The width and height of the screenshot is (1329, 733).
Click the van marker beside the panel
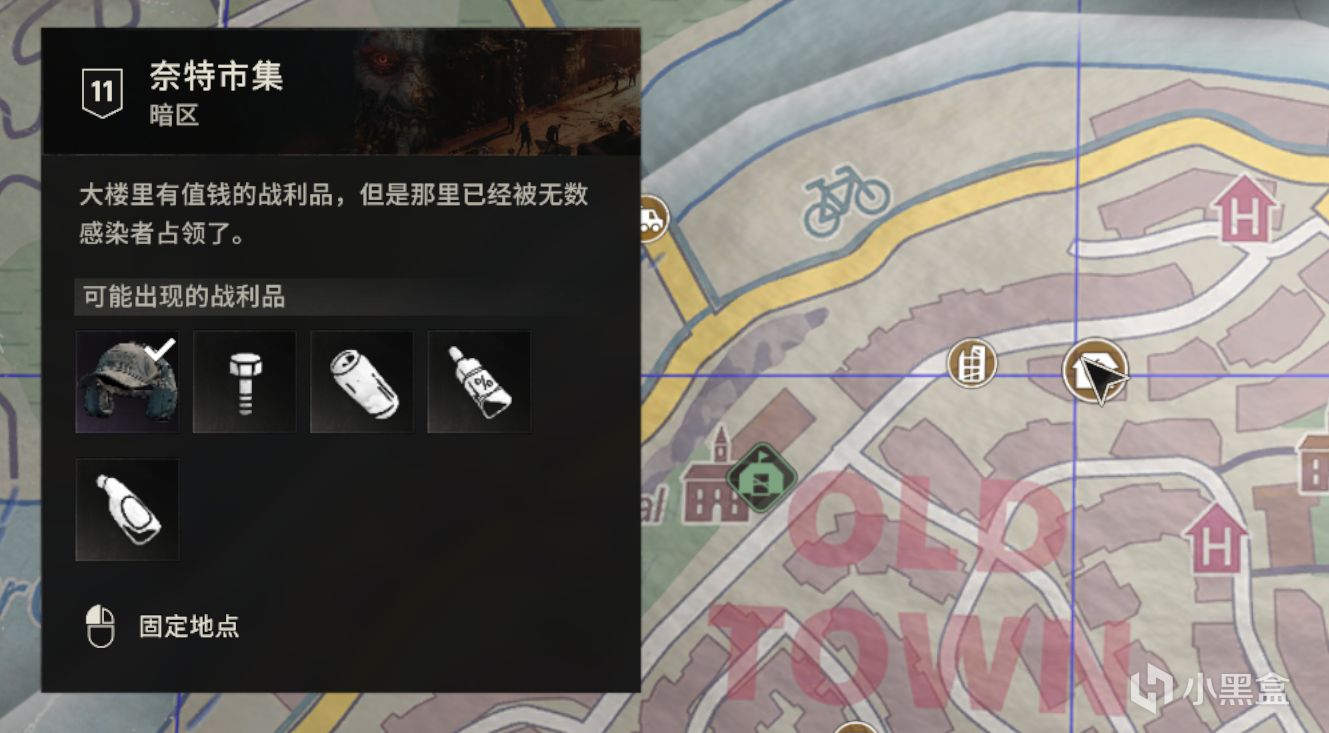(651, 218)
